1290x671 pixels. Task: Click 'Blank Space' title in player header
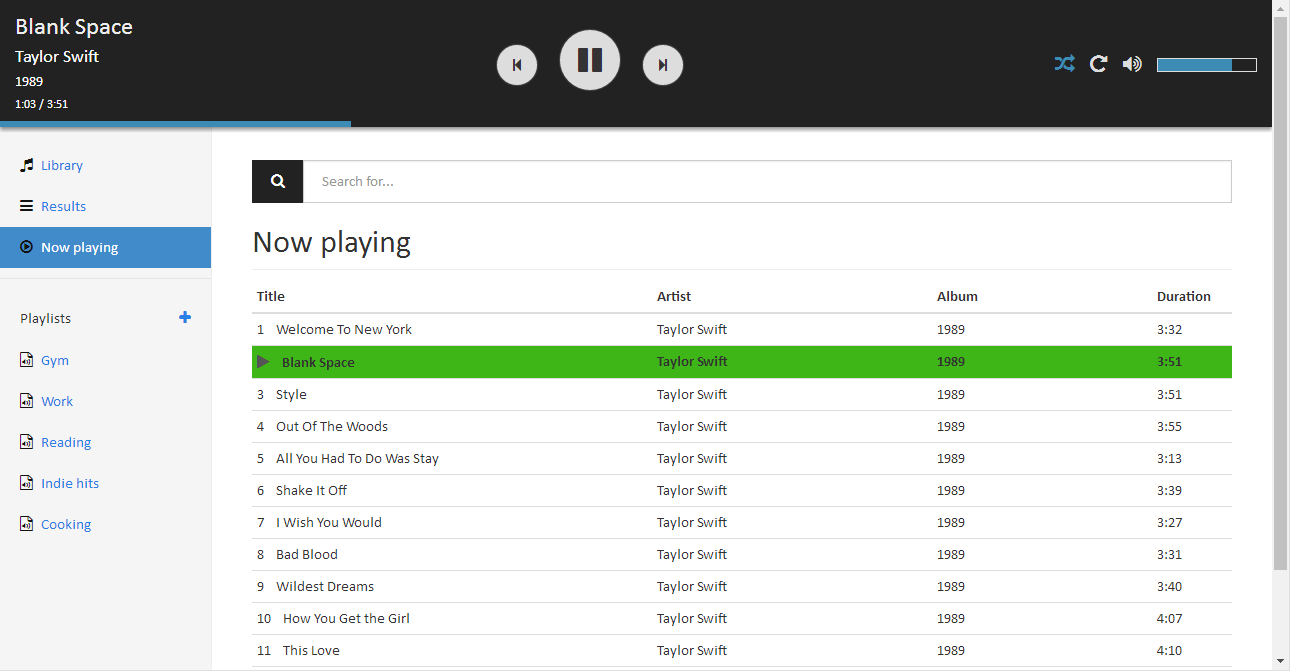click(74, 27)
